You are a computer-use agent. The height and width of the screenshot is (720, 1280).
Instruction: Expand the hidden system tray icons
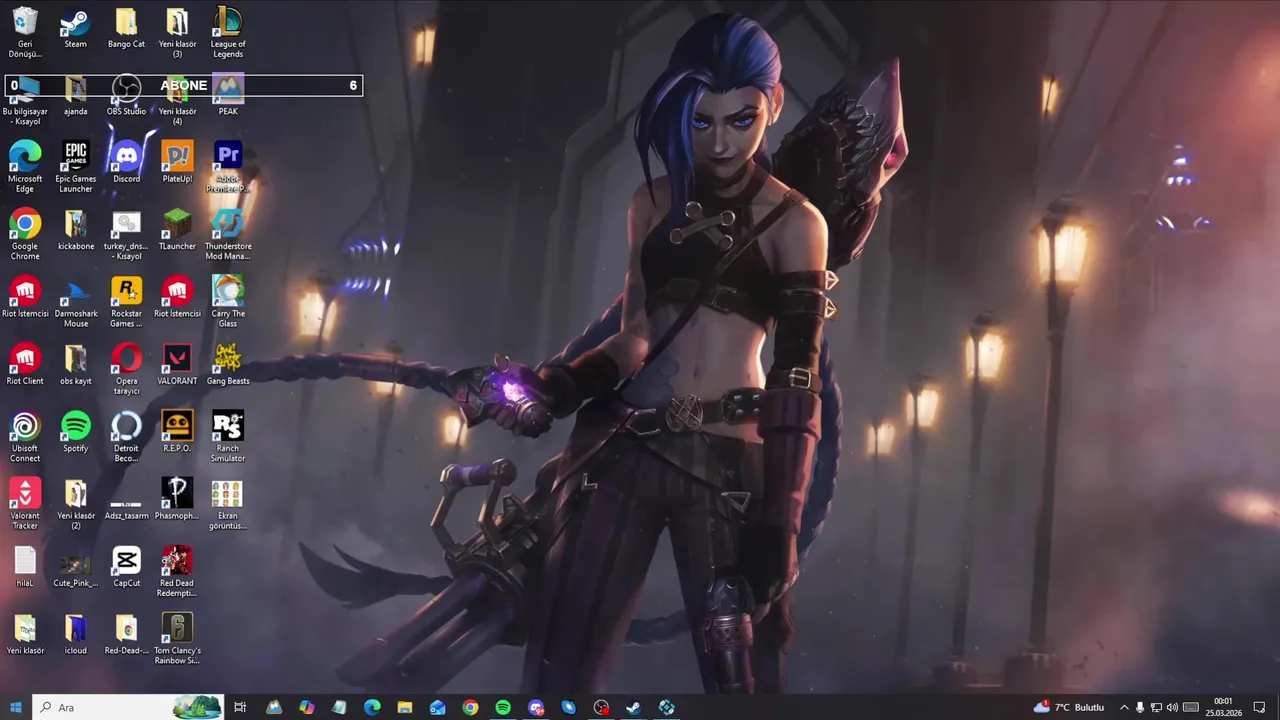pos(1124,707)
